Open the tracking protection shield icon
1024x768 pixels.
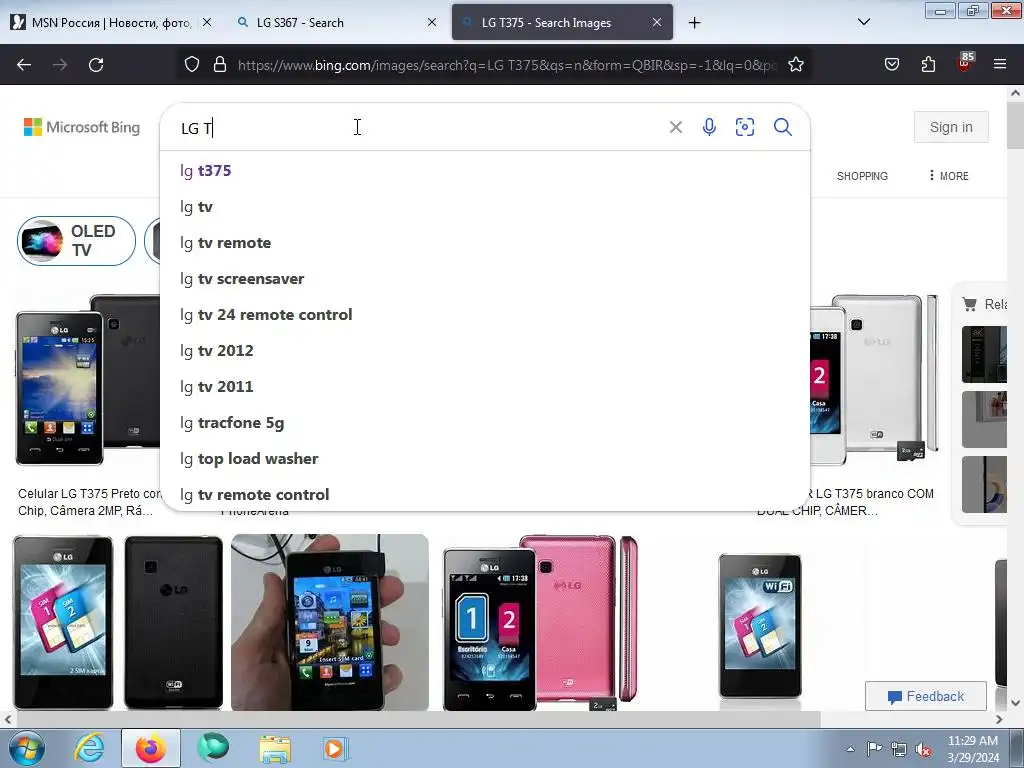191,65
